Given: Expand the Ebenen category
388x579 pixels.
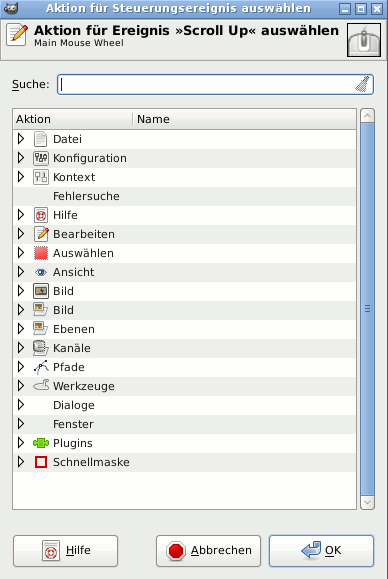Looking at the screenshot, I should coord(21,329).
